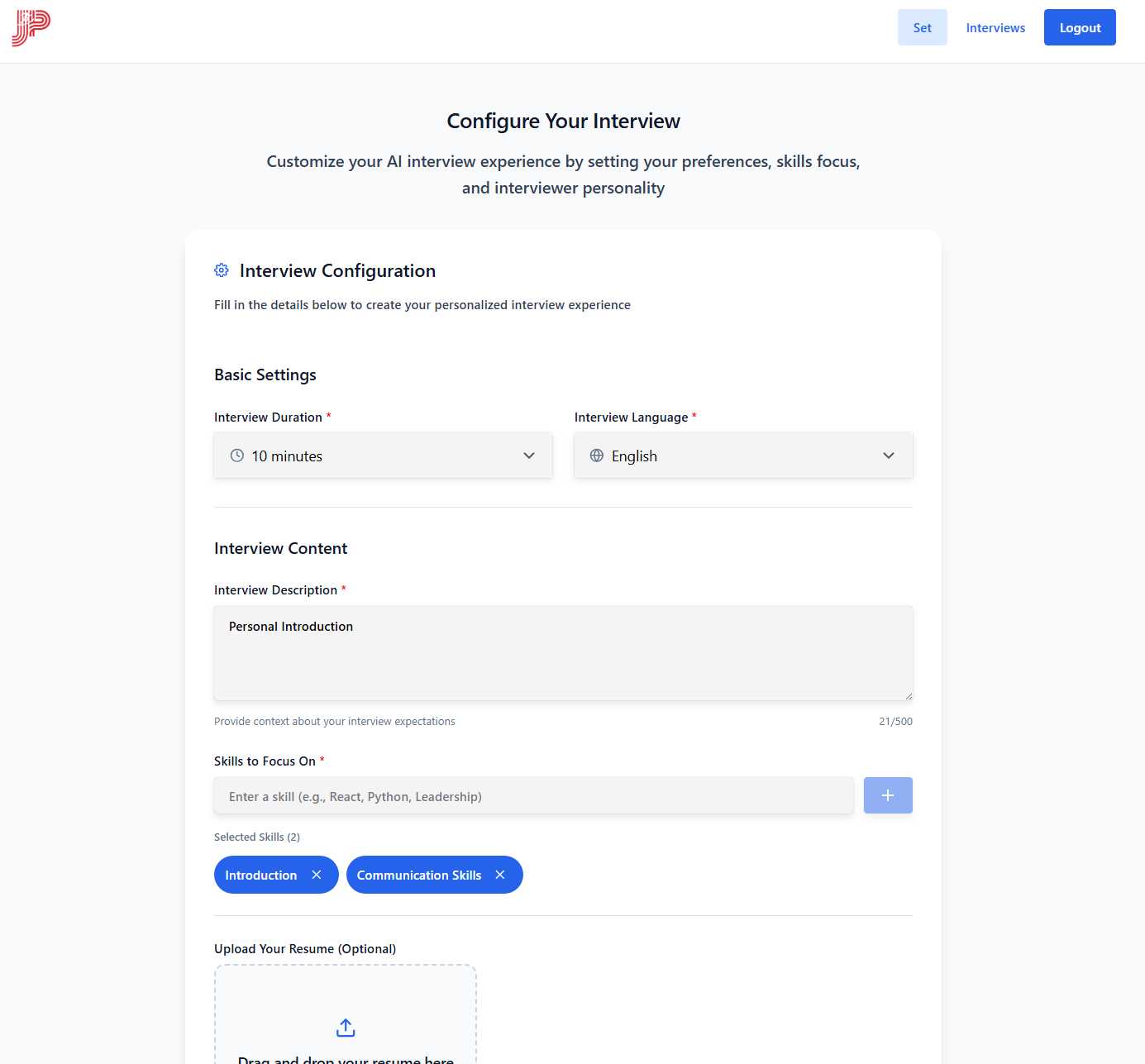Expand language list via chevron arrow
Viewport: 1145px width, 1064px height.
889,456
